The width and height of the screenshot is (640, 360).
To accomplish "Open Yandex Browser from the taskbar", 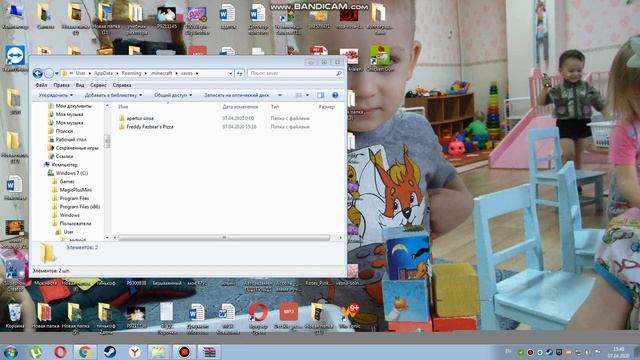I will (135, 352).
